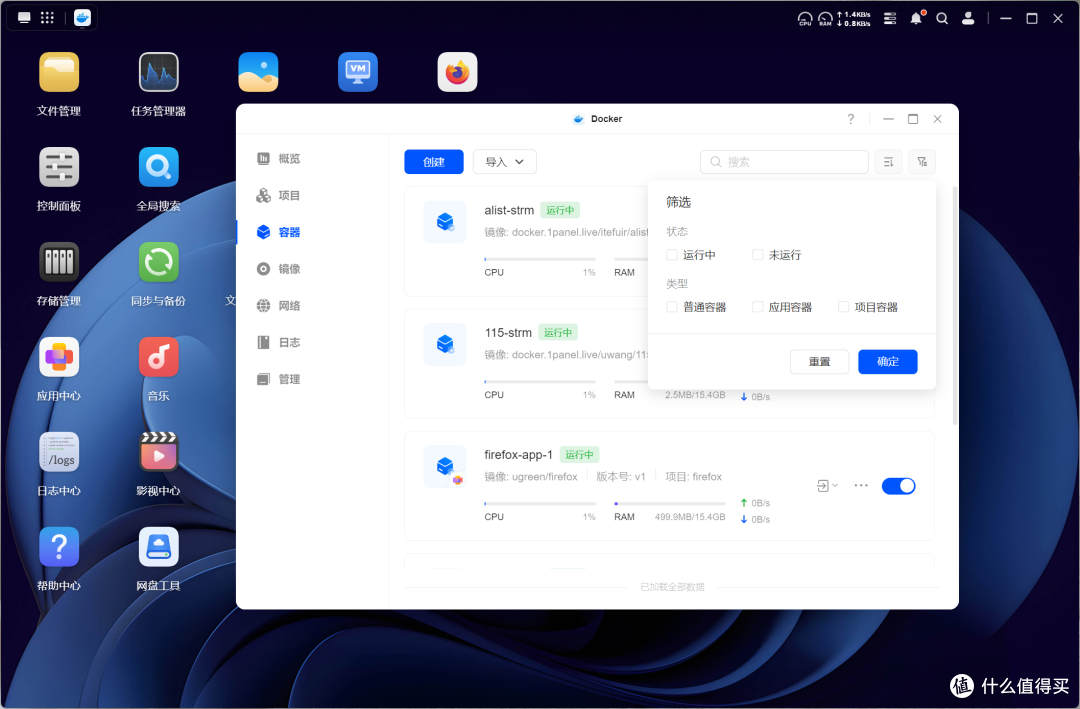Go to the 管理 section
1080x709 pixels.
click(279, 379)
